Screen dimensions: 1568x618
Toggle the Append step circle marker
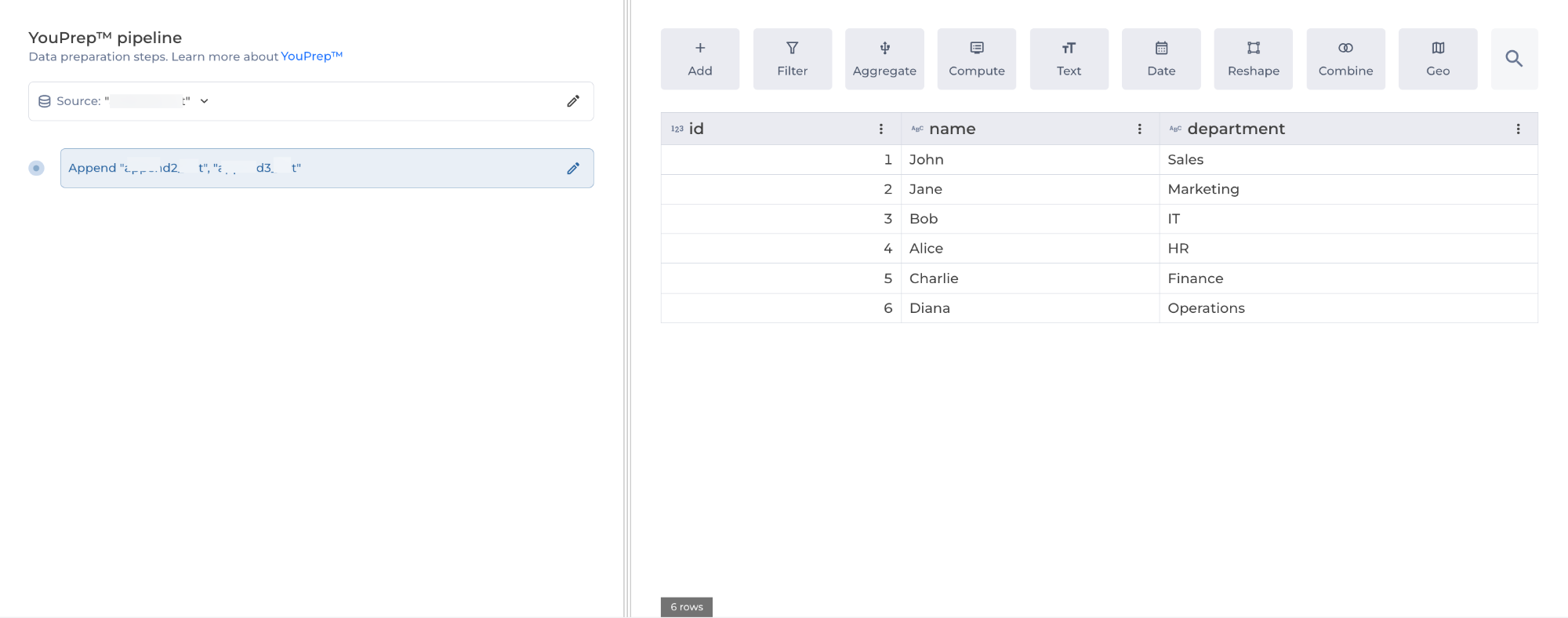pos(36,168)
